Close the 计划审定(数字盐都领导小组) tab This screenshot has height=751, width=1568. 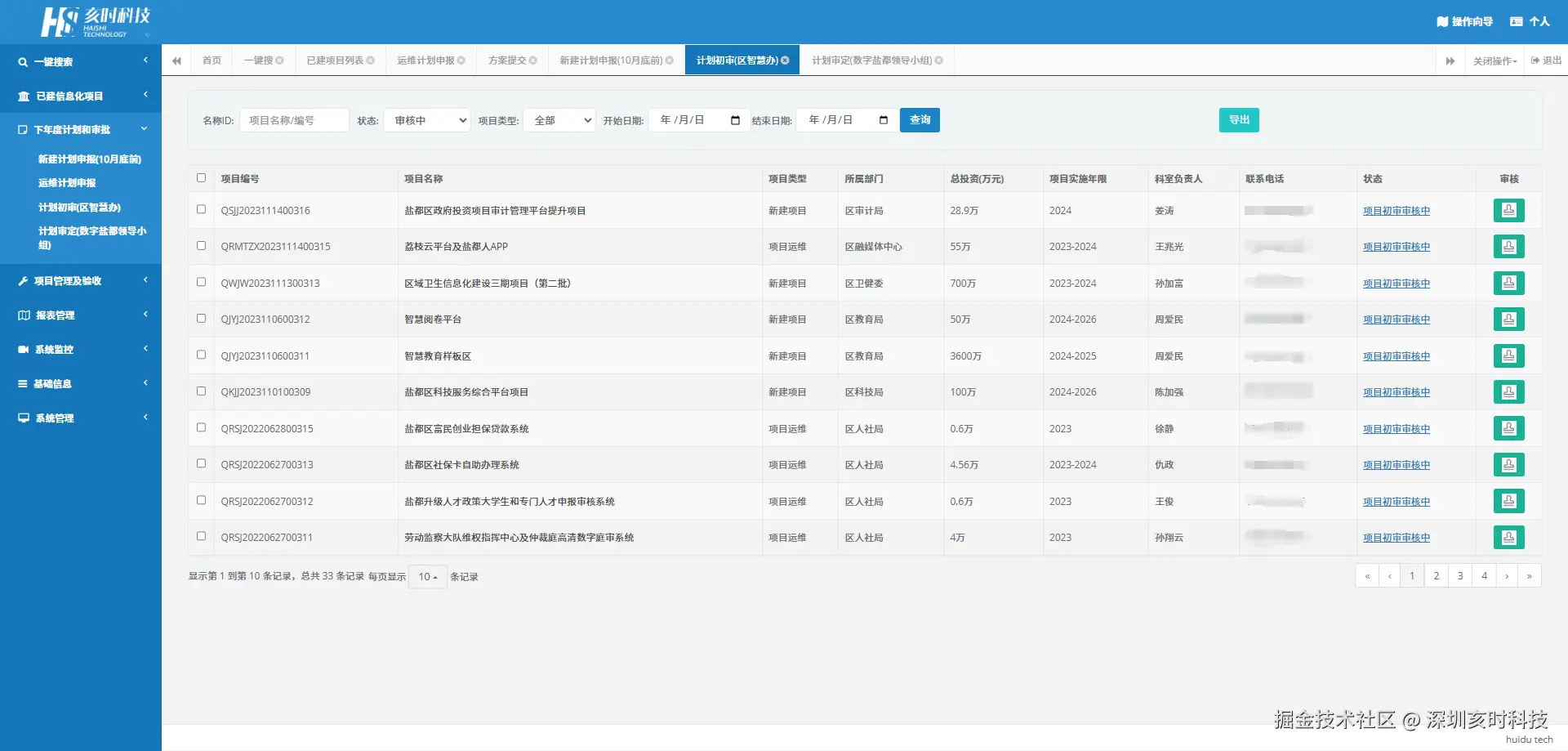[x=938, y=60]
